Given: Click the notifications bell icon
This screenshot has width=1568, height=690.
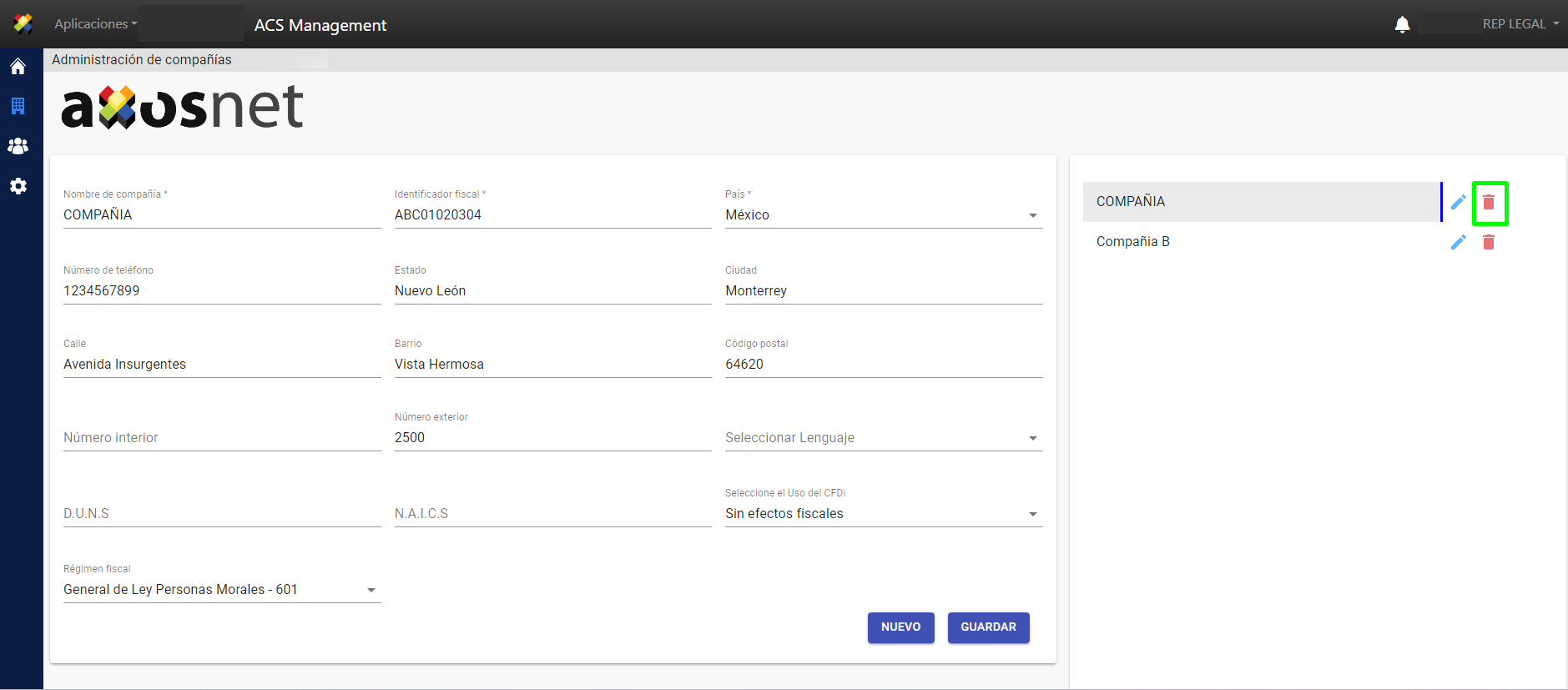Looking at the screenshot, I should click(1402, 24).
